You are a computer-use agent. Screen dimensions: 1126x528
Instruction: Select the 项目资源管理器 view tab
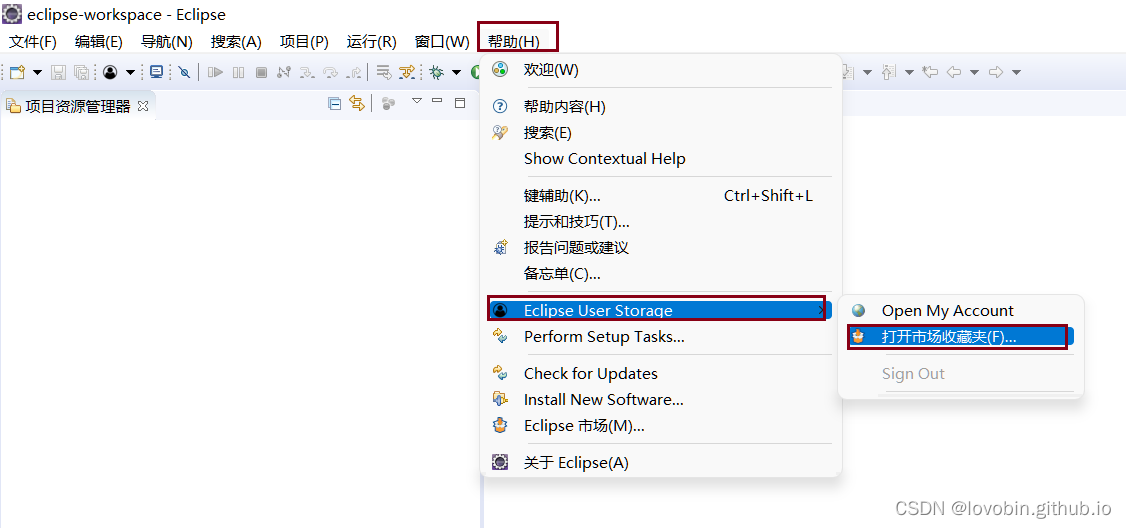coord(78,107)
